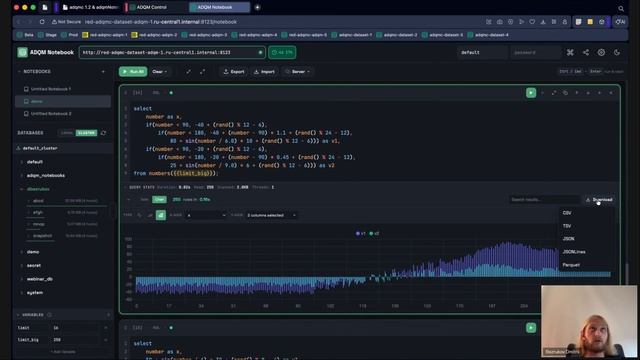The image size is (640, 360).
Task: Expand the system database
Action: (x=34, y=293)
